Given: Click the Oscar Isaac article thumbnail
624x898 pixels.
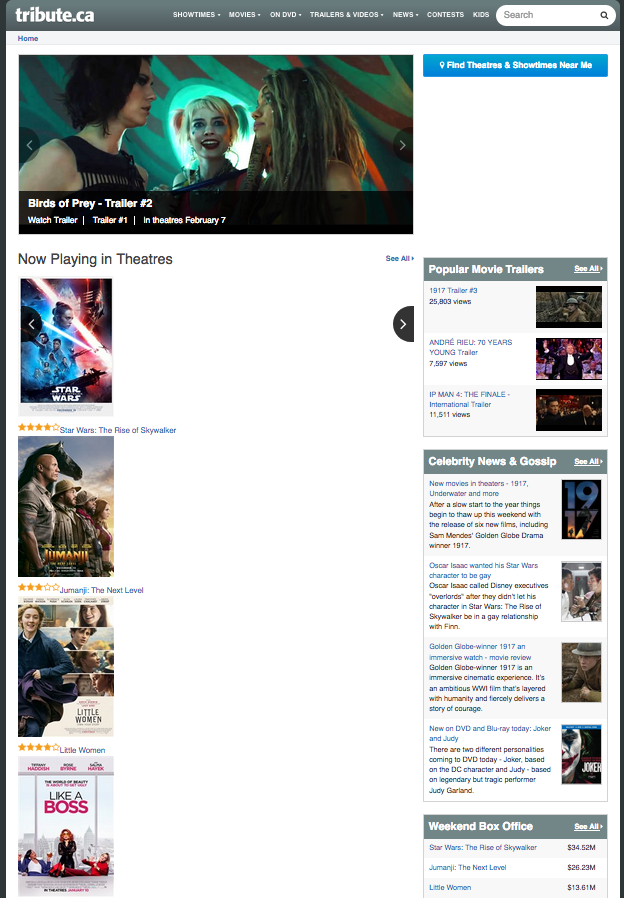Looking at the screenshot, I should 581,592.
